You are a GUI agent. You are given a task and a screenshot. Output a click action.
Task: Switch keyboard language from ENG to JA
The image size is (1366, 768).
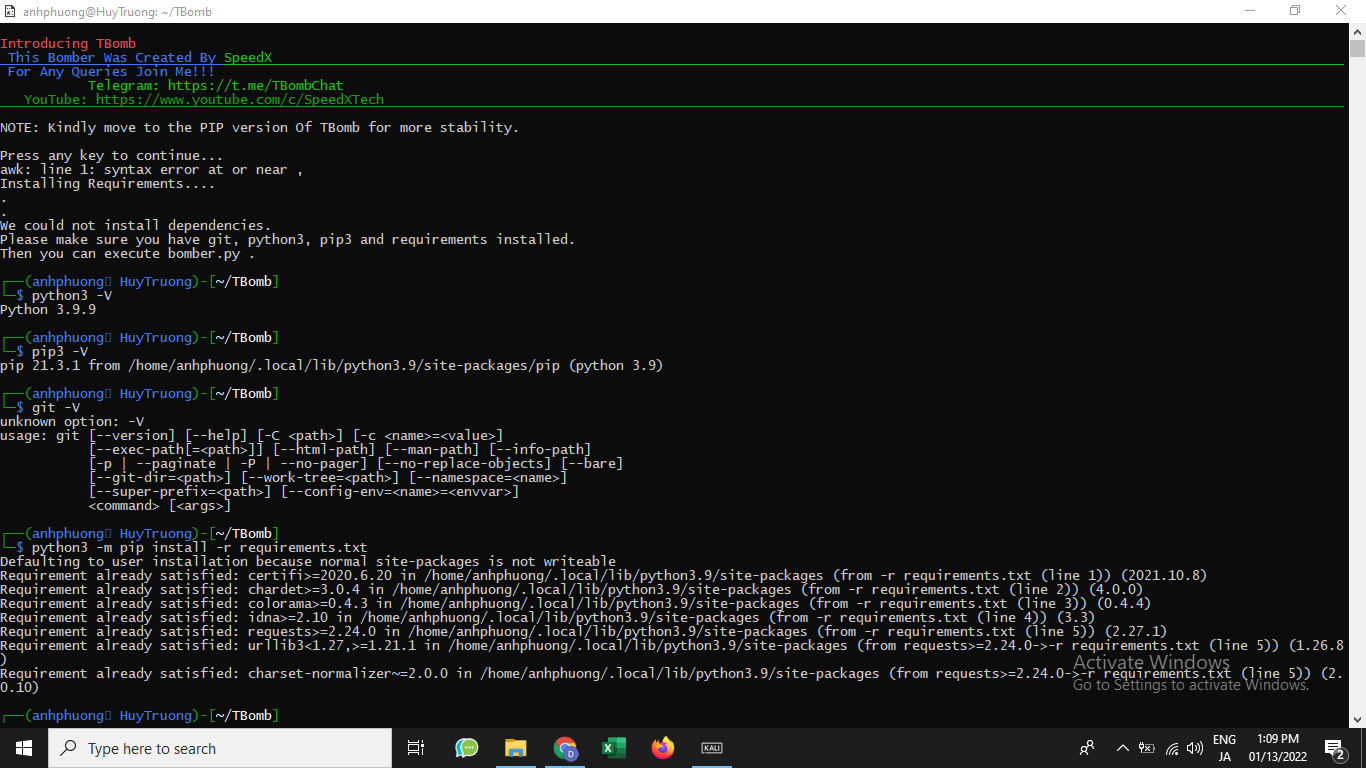tap(1224, 747)
